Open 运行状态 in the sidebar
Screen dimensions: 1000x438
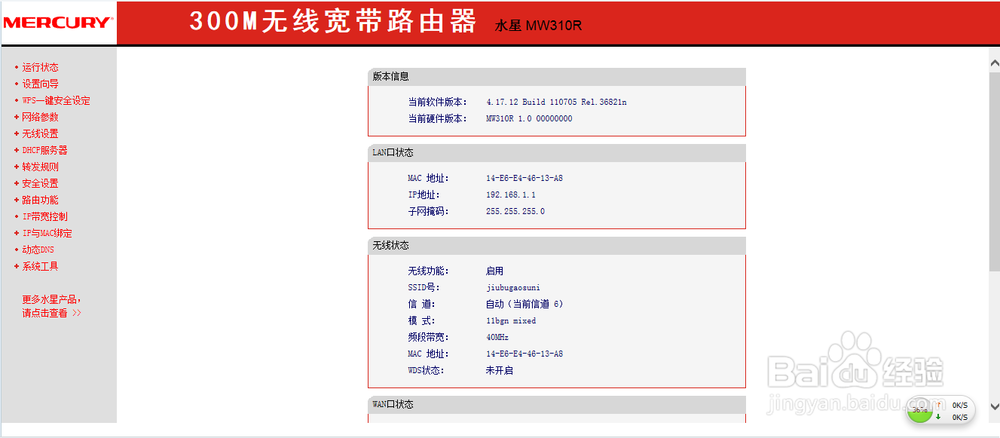pyautogui.click(x=40, y=67)
